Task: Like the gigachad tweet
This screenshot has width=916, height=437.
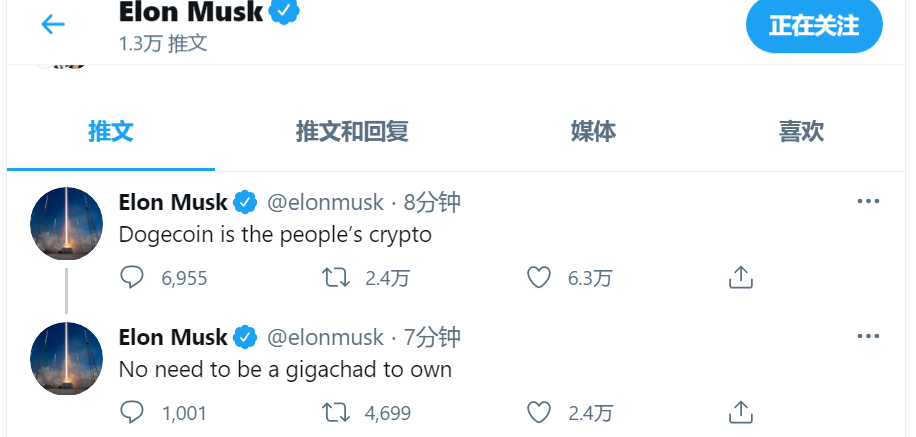Action: pyautogui.click(x=539, y=412)
